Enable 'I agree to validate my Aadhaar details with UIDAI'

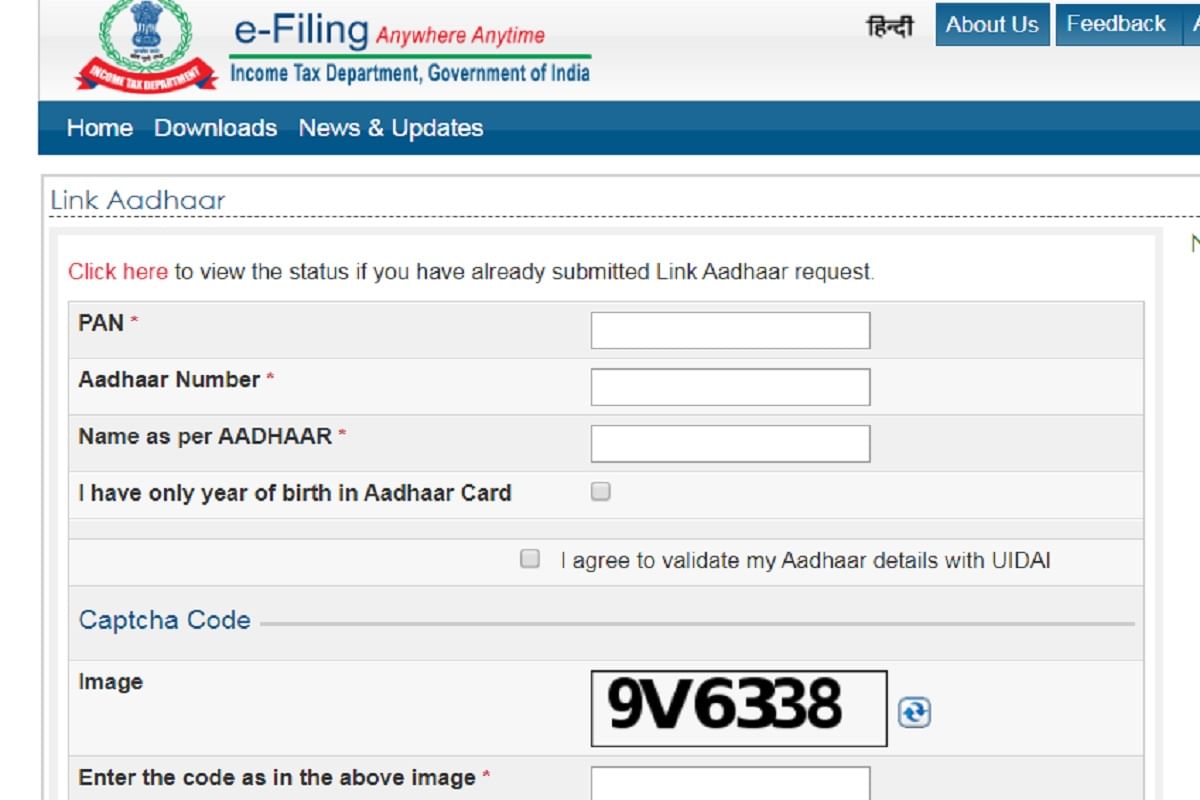[527, 559]
